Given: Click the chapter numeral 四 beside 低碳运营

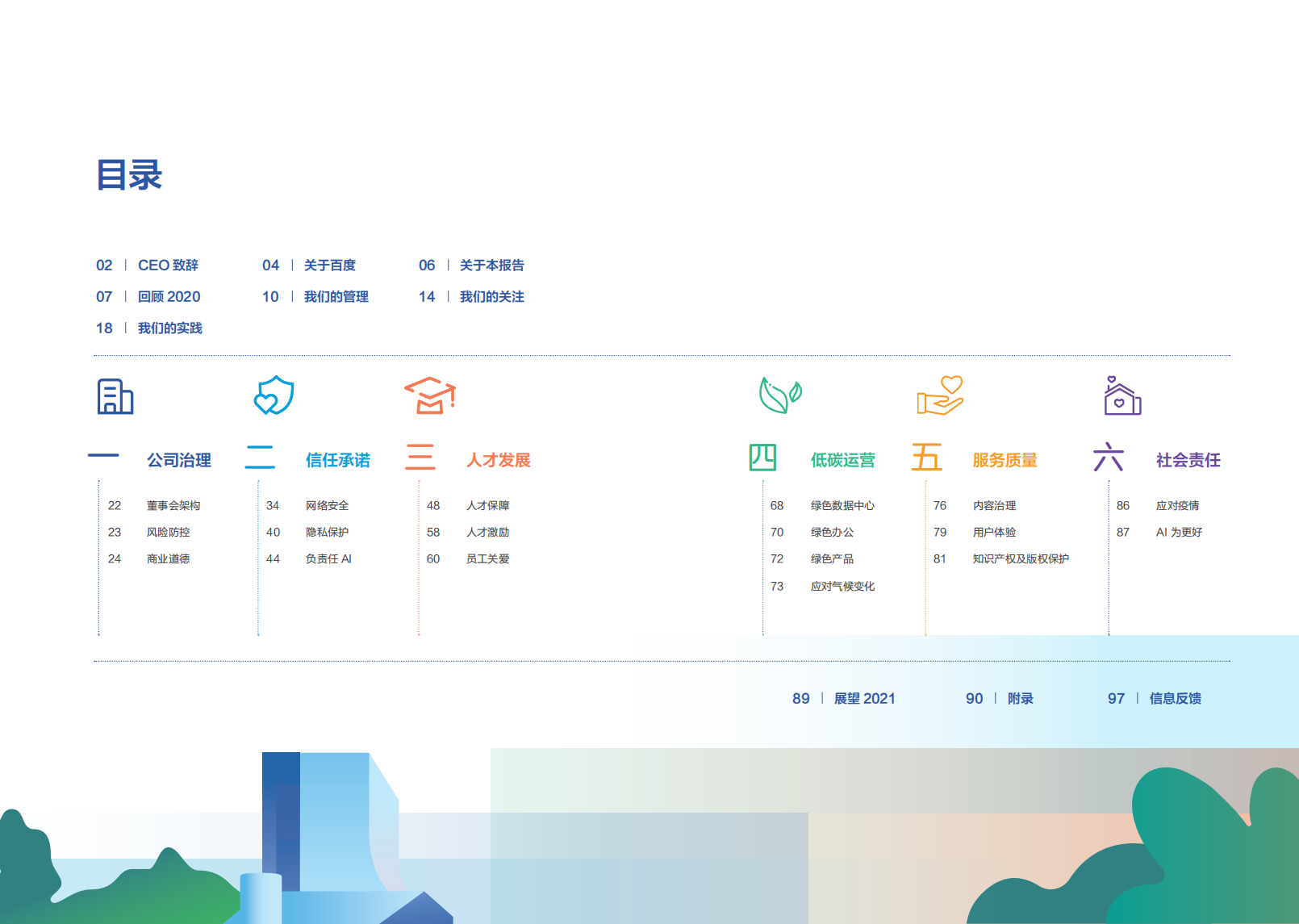Looking at the screenshot, I should click(764, 458).
